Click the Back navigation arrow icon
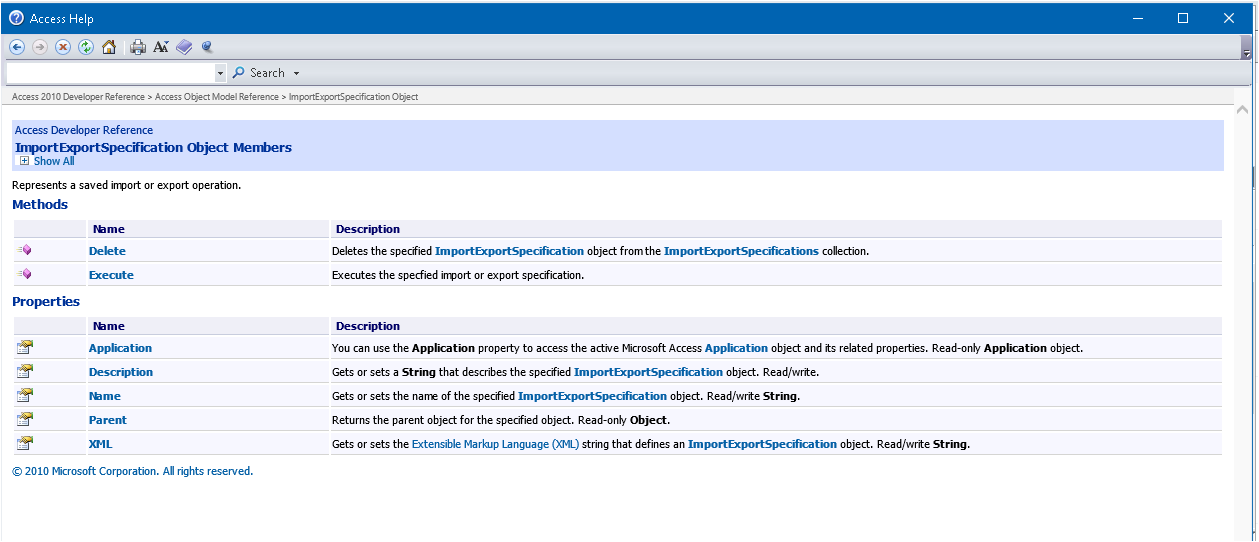Viewport: 1259px width, 542px height. tap(17, 47)
